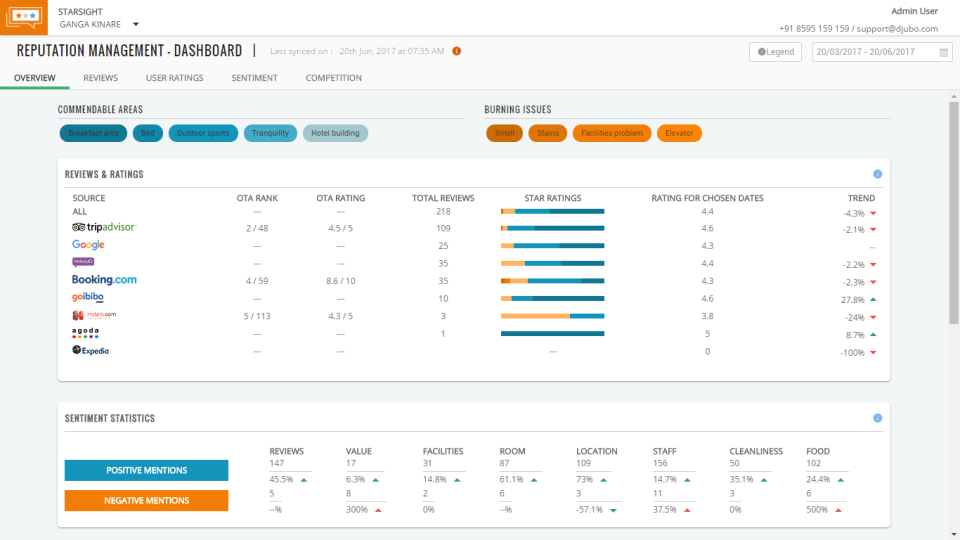Viewport: 960px width, 540px height.
Task: Open the calendar icon in date field
Action: point(943,52)
